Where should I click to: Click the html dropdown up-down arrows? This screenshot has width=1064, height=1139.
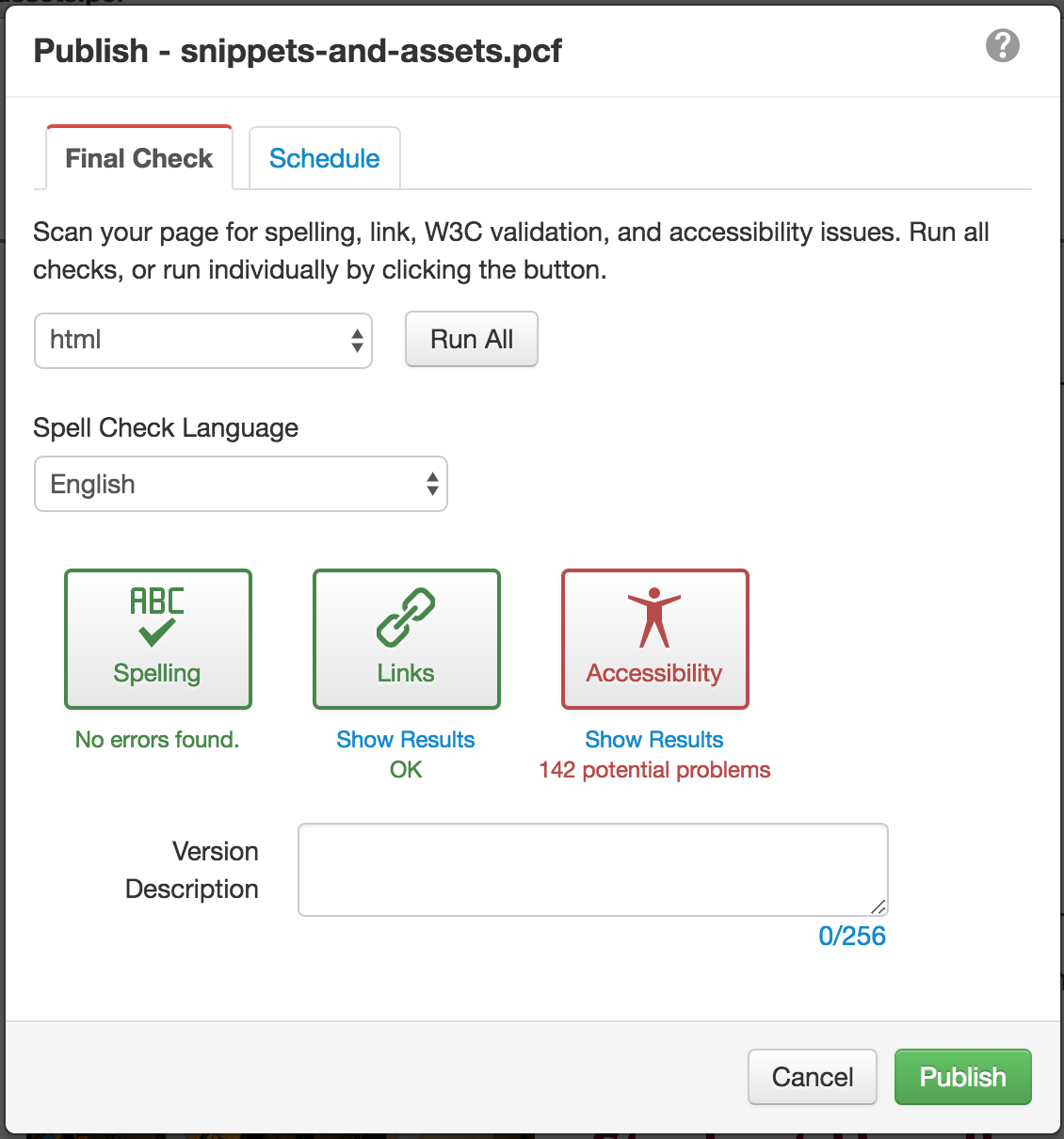357,341
